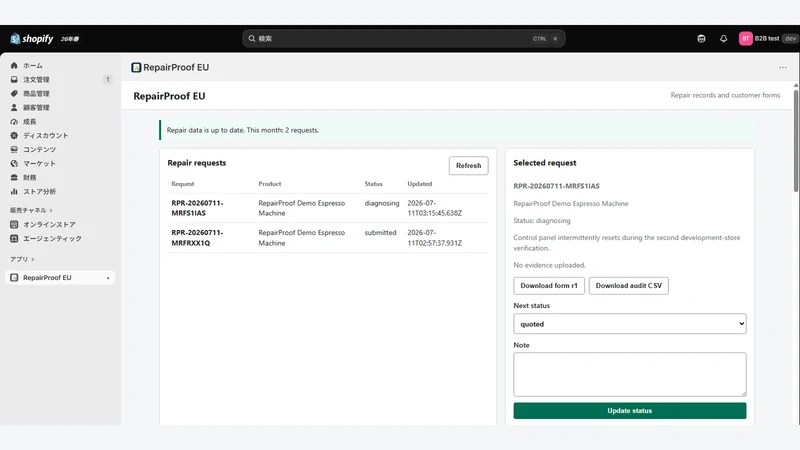Click the search field
Screen dimensions: 800x450
pos(404,38)
